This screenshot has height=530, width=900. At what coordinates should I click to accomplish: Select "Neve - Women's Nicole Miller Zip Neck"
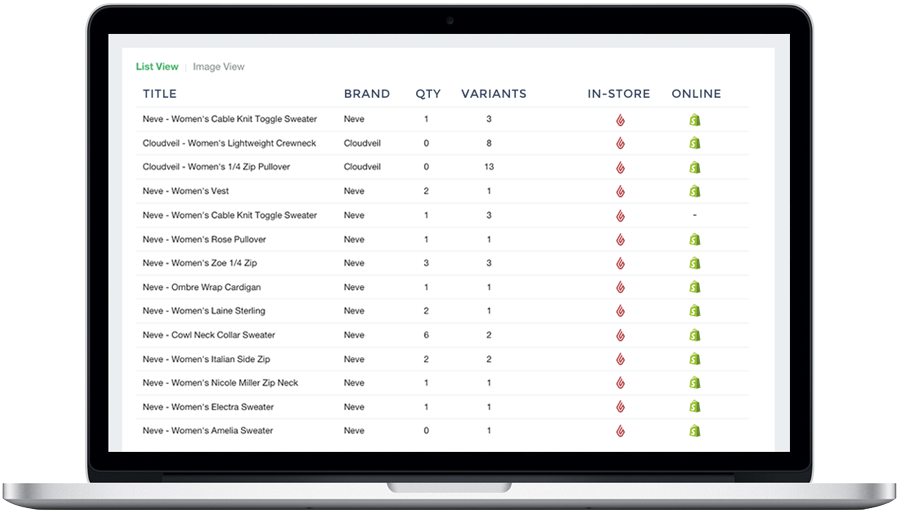click(x=220, y=382)
